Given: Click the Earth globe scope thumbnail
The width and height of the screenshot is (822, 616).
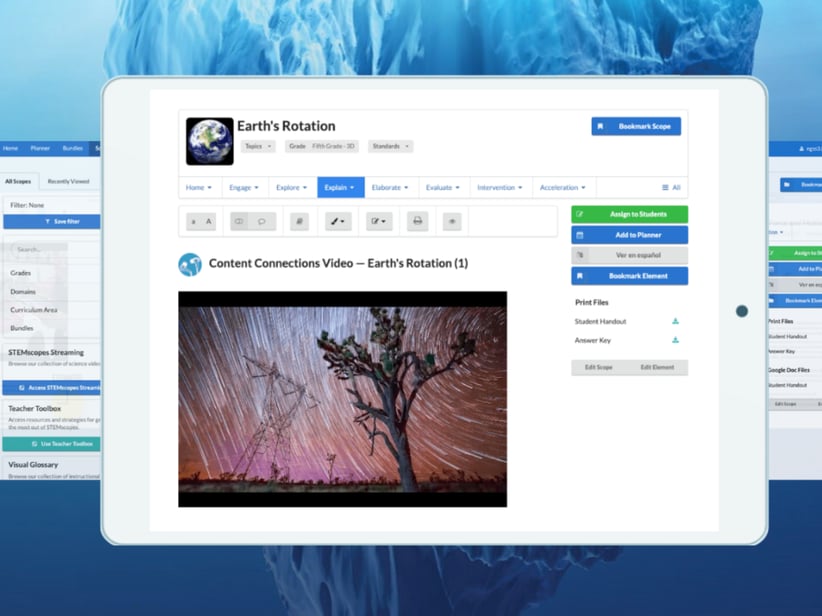Looking at the screenshot, I should (x=209, y=141).
